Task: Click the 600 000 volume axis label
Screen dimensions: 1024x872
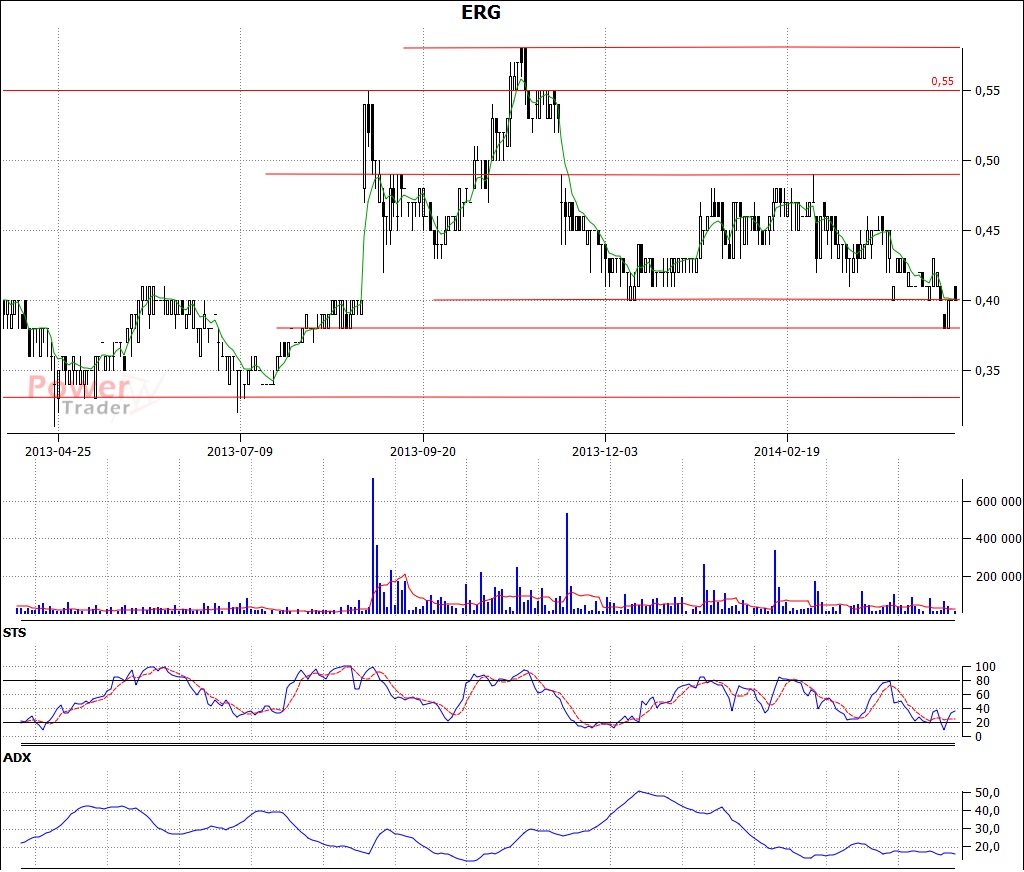Action: coord(999,502)
